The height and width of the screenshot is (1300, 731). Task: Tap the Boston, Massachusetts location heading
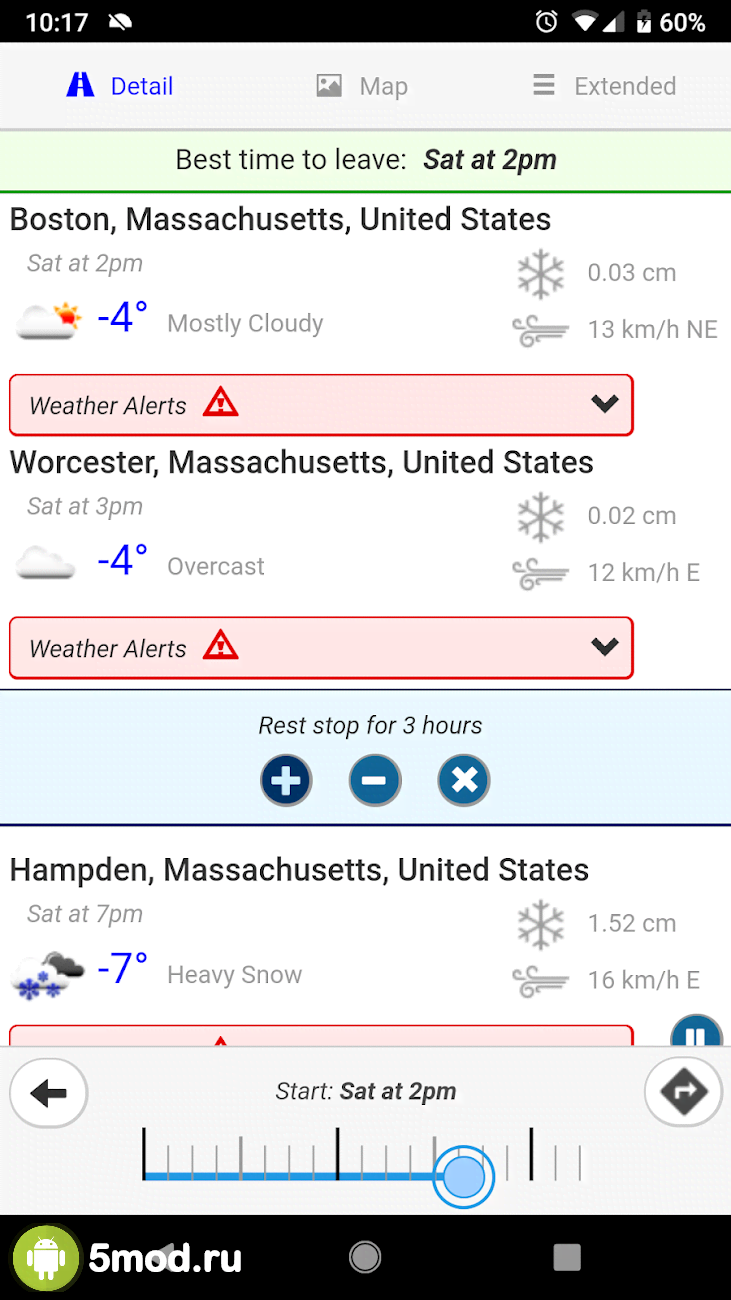click(280, 219)
